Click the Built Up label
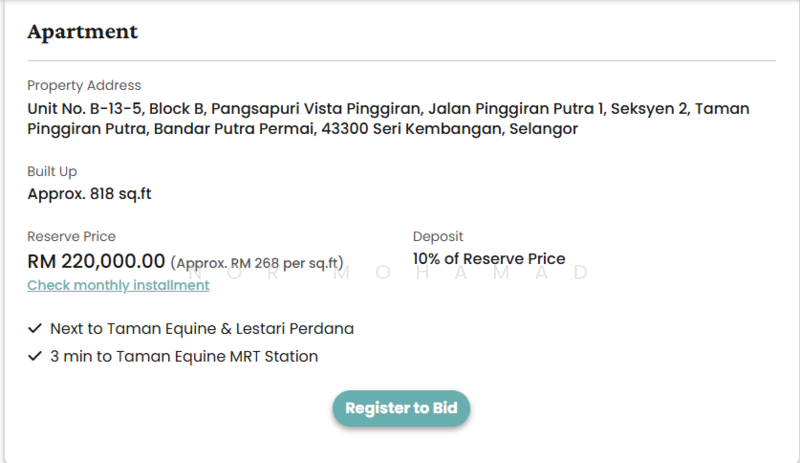This screenshot has width=800, height=463. point(52,172)
